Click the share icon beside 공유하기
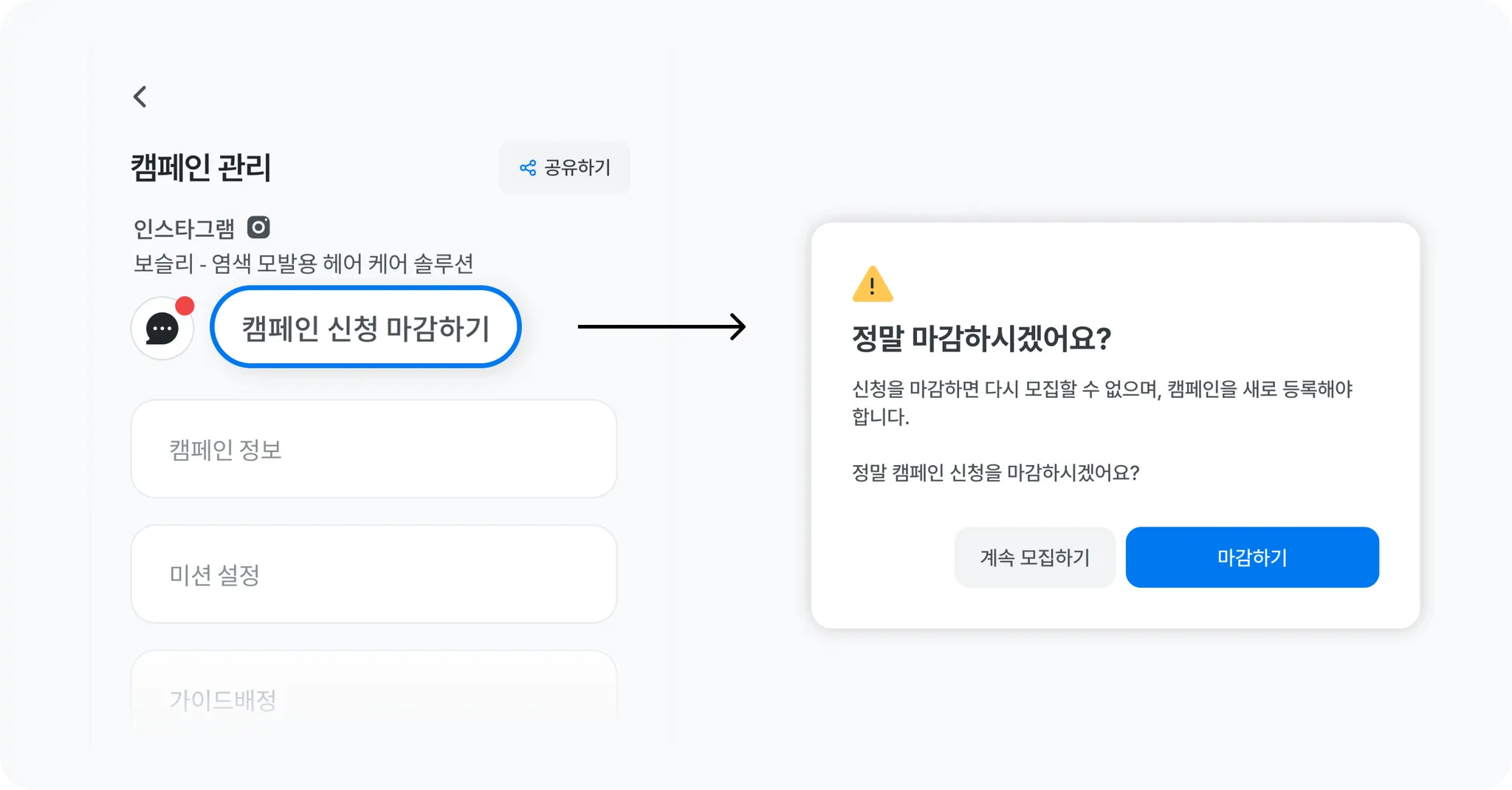 [x=528, y=168]
